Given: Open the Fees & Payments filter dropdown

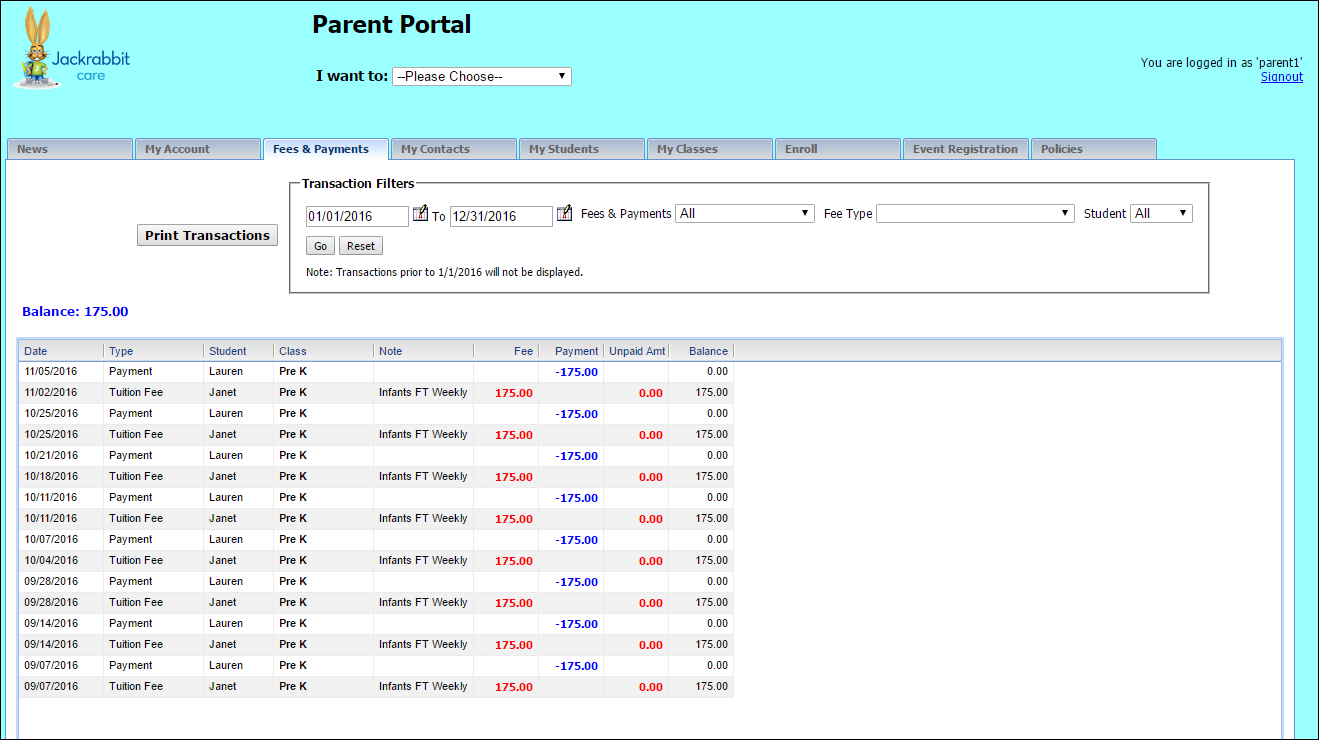Looking at the screenshot, I should (744, 212).
